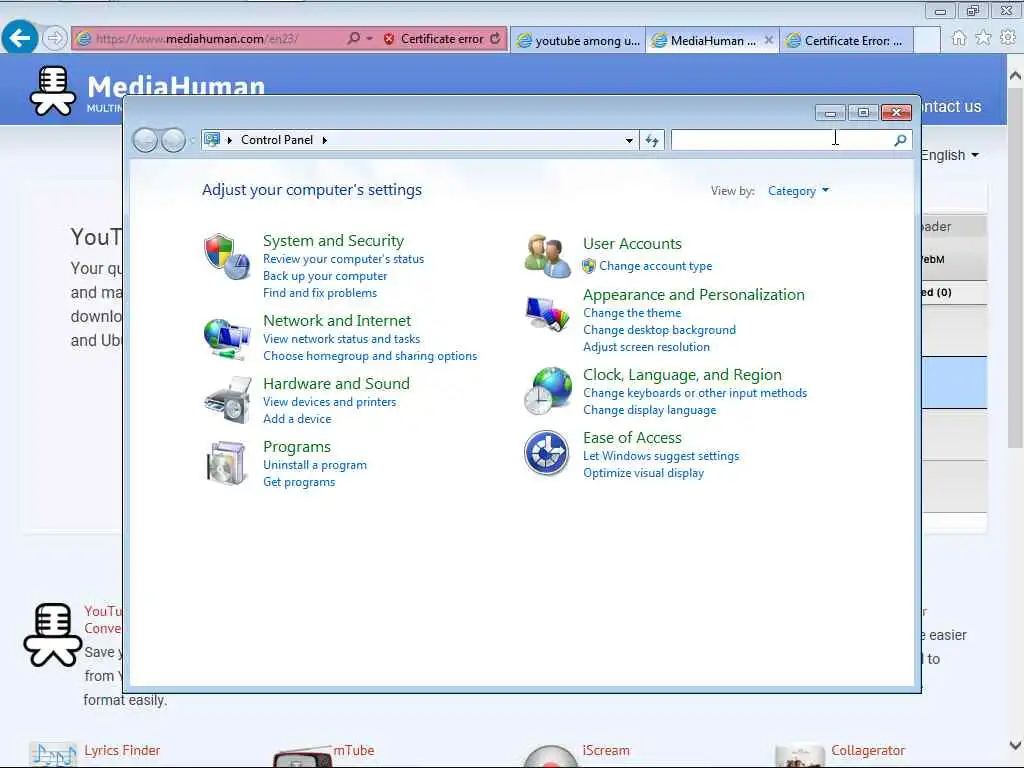Click the Lyrics Finder link on website
Image resolution: width=1024 pixels, height=768 pixels.
(122, 750)
